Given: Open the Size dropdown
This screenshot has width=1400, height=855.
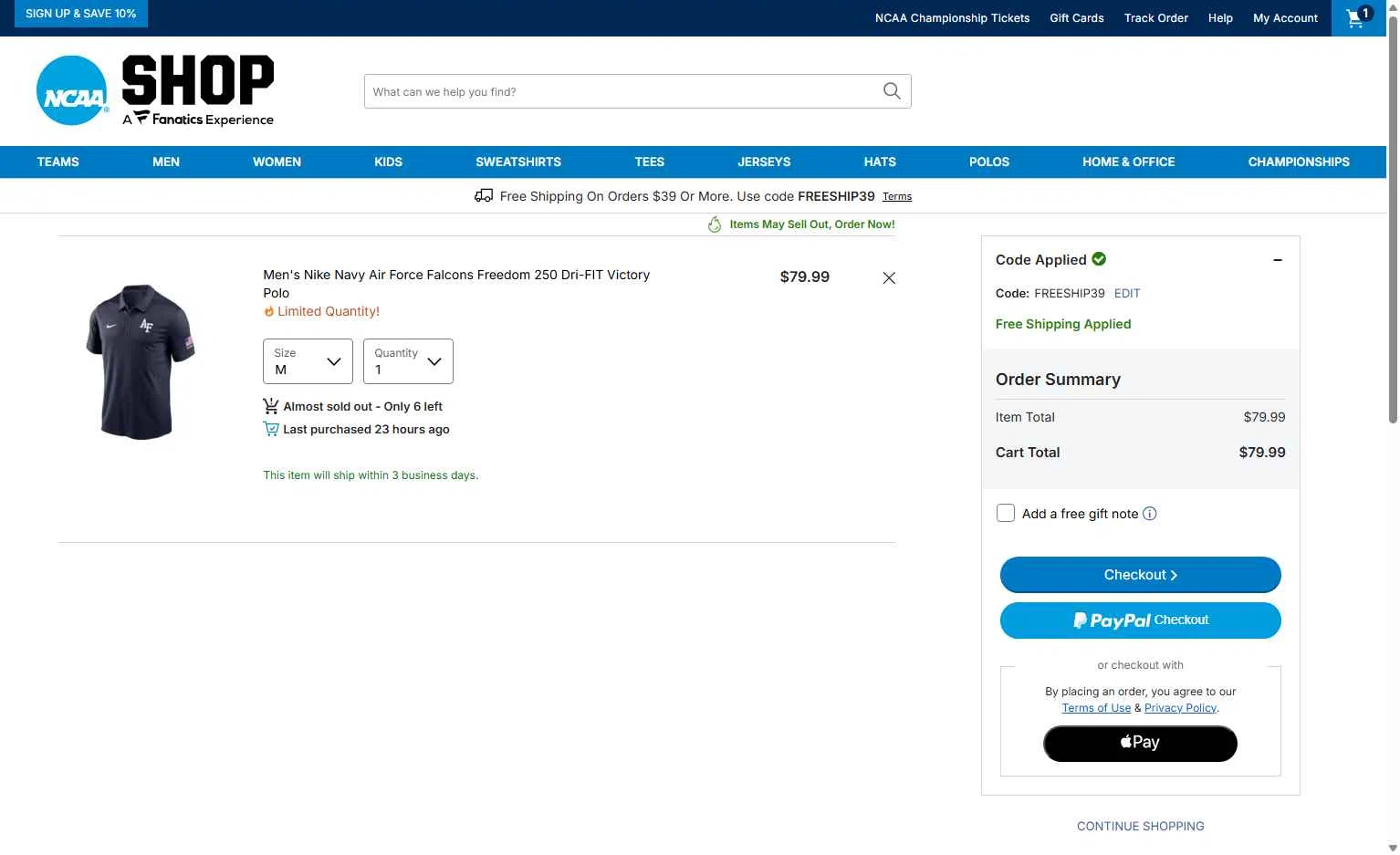Looking at the screenshot, I should coord(308,361).
